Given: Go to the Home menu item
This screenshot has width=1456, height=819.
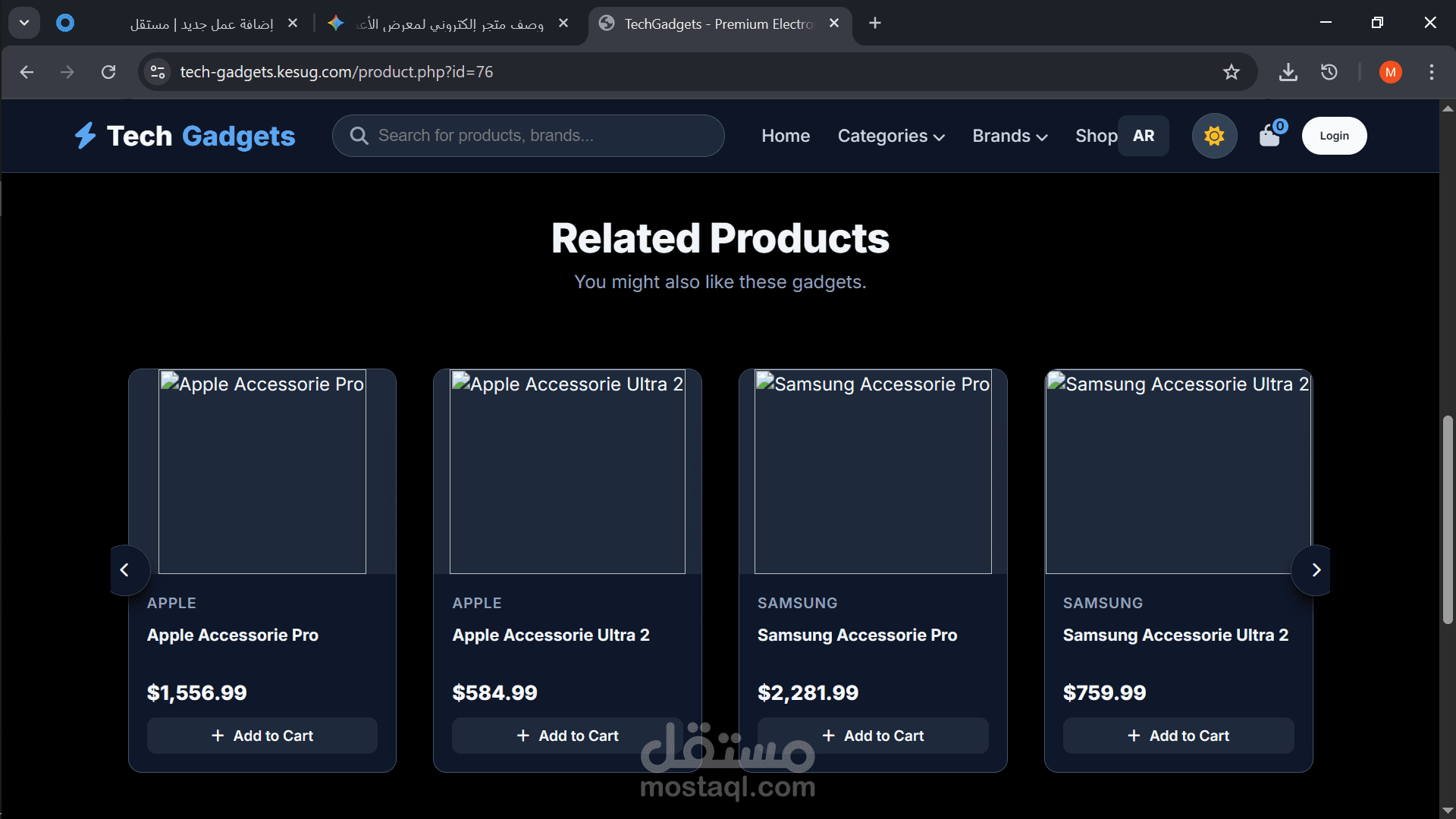Looking at the screenshot, I should (x=786, y=136).
